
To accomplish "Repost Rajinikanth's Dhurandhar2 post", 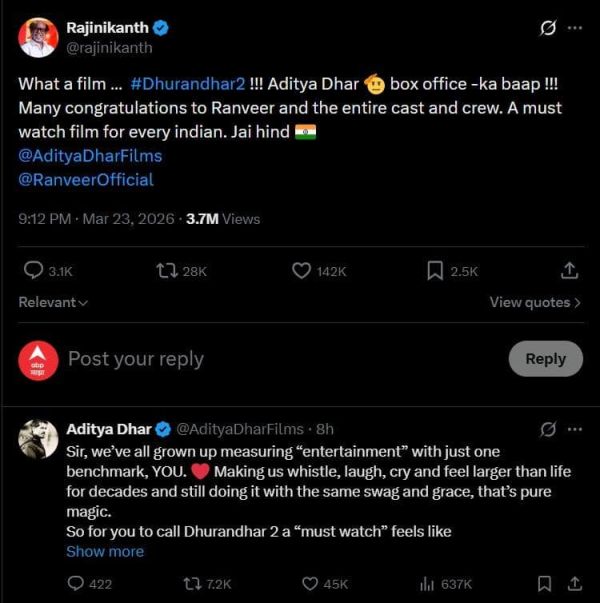I will pos(167,270).
